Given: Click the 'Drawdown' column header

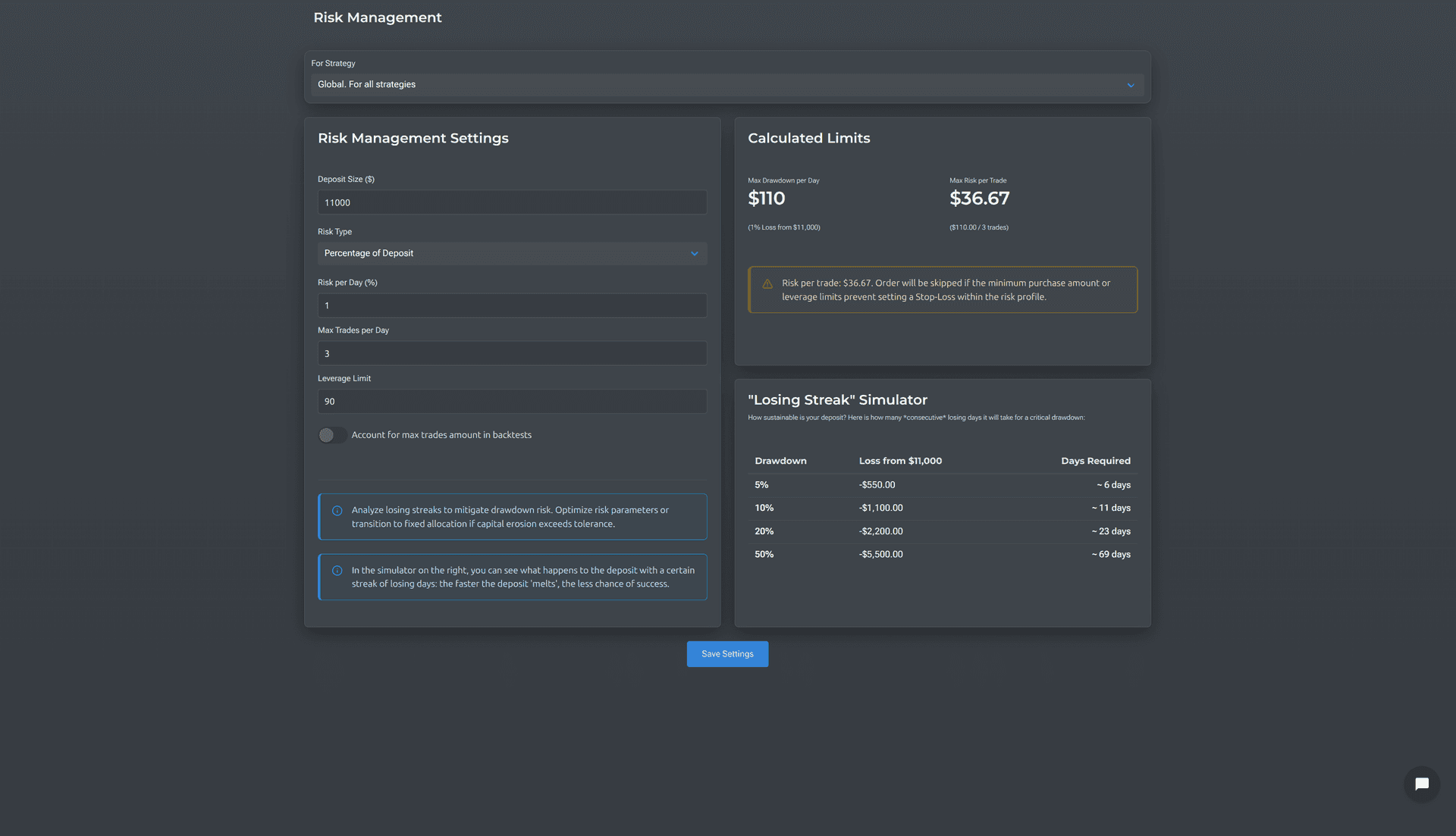Looking at the screenshot, I should 780,461.
